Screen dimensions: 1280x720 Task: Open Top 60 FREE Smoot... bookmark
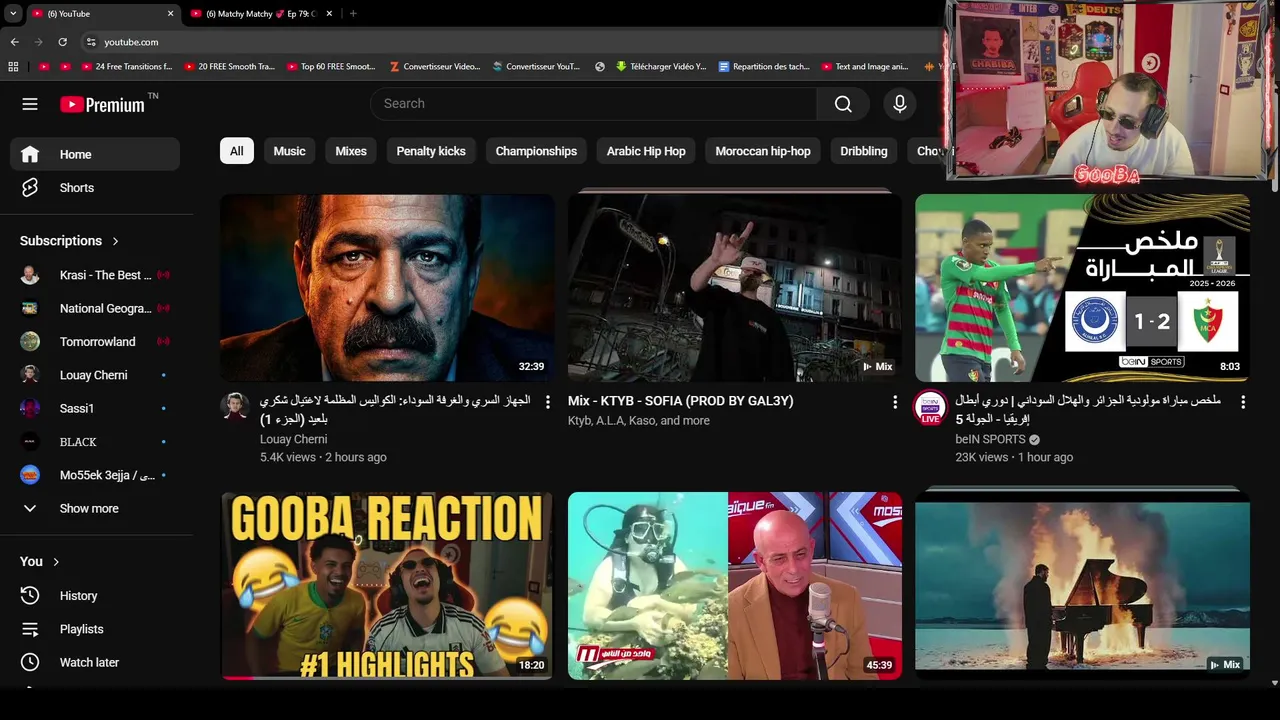331,67
